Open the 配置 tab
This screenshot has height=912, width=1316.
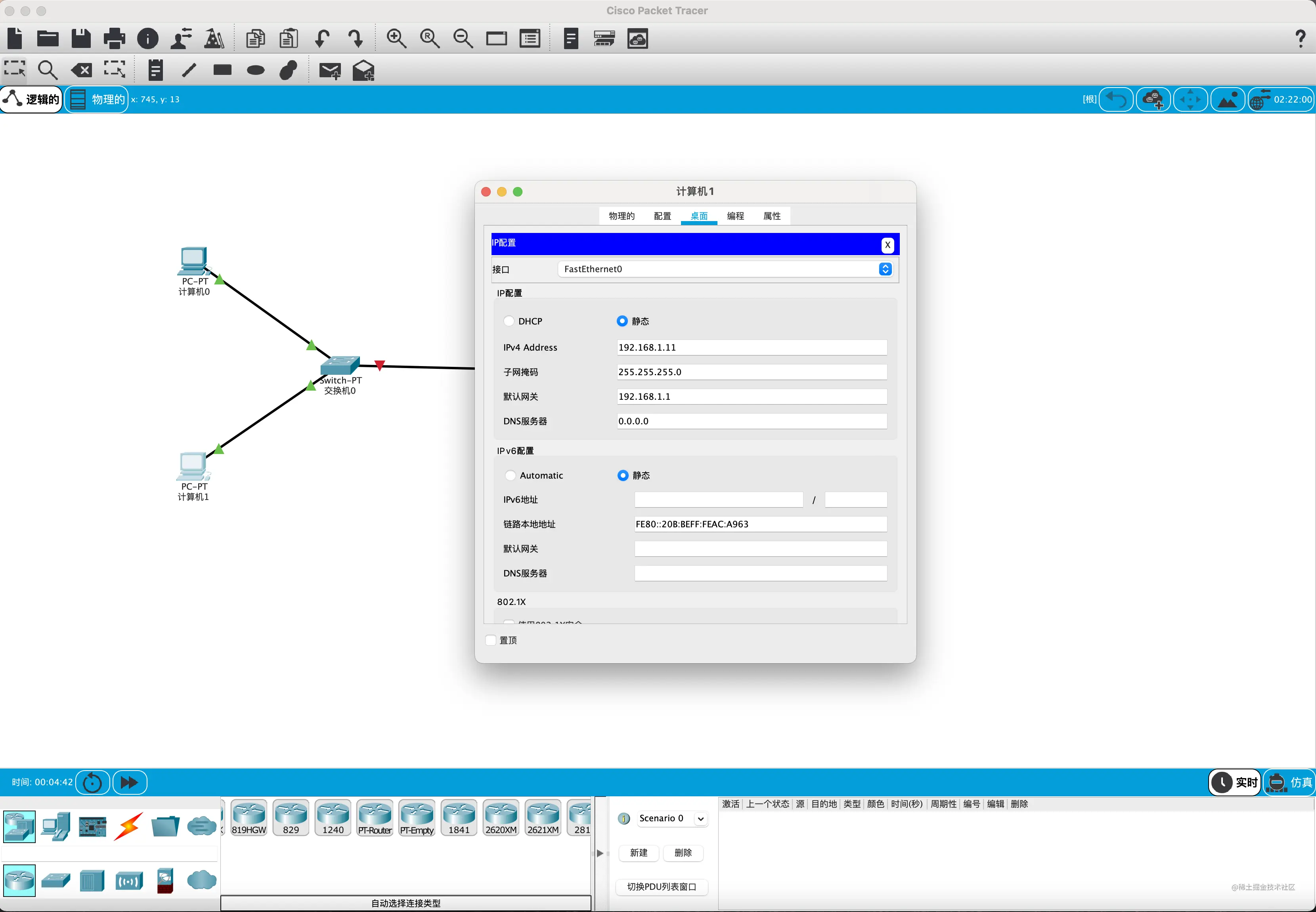(x=663, y=216)
